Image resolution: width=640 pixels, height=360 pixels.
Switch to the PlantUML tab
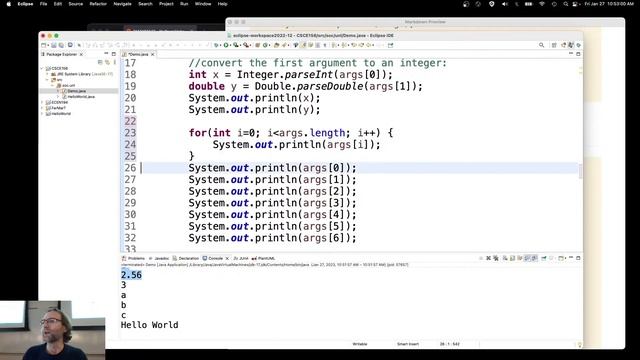264,258
